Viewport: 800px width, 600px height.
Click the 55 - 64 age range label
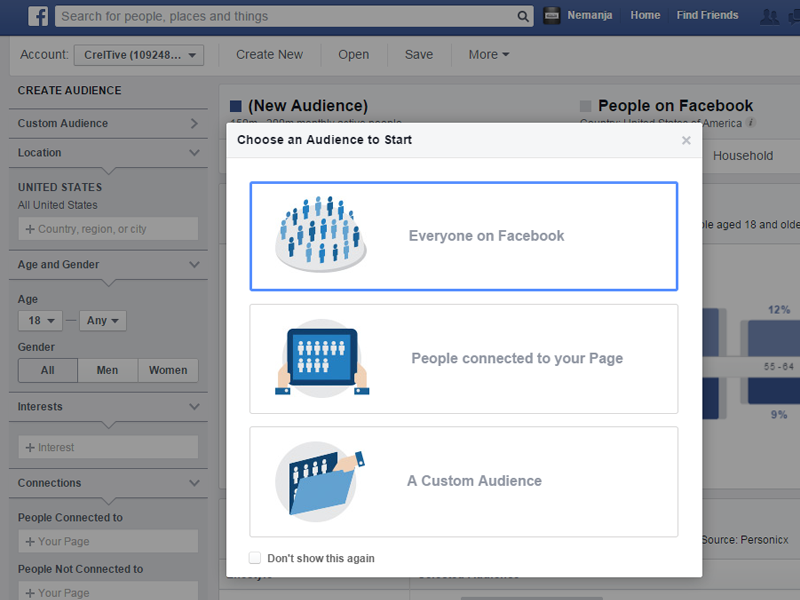point(779,367)
